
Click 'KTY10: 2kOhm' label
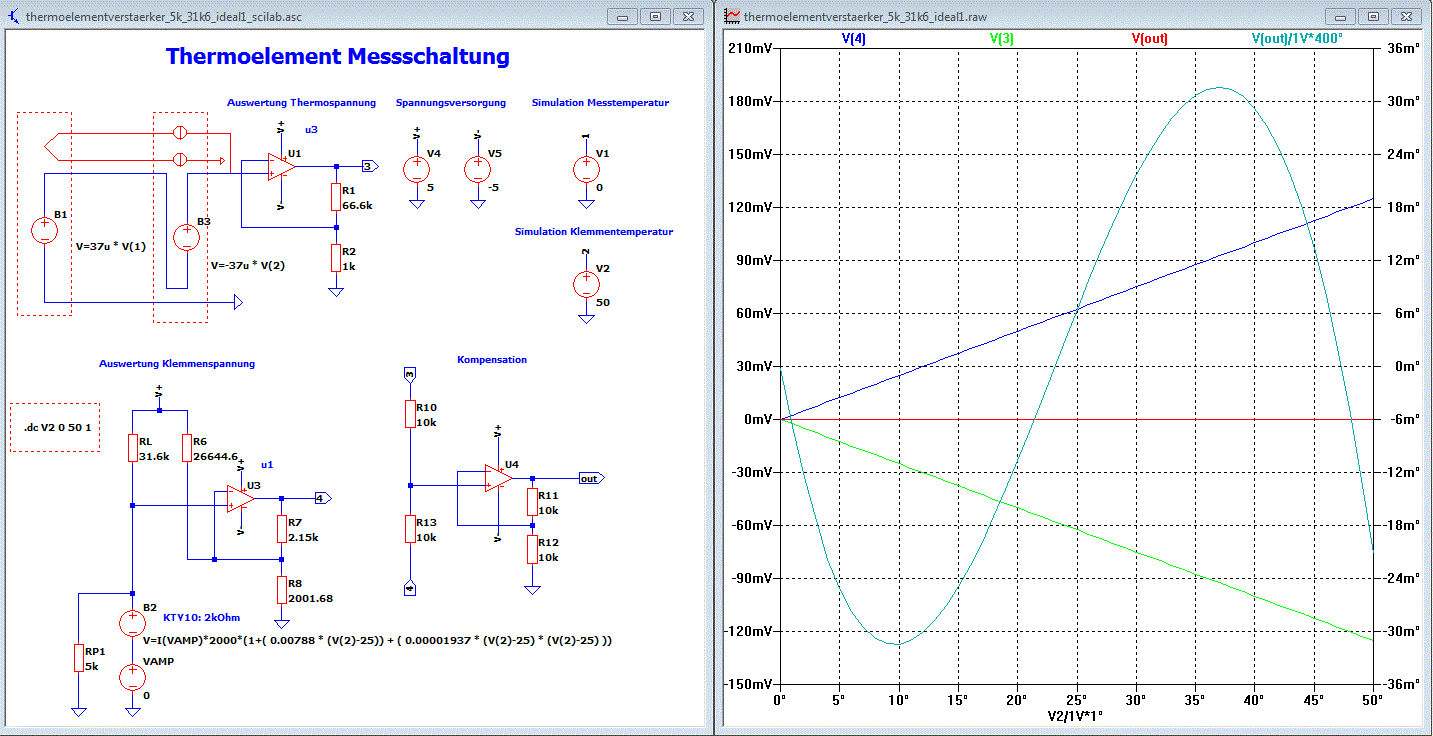201,617
